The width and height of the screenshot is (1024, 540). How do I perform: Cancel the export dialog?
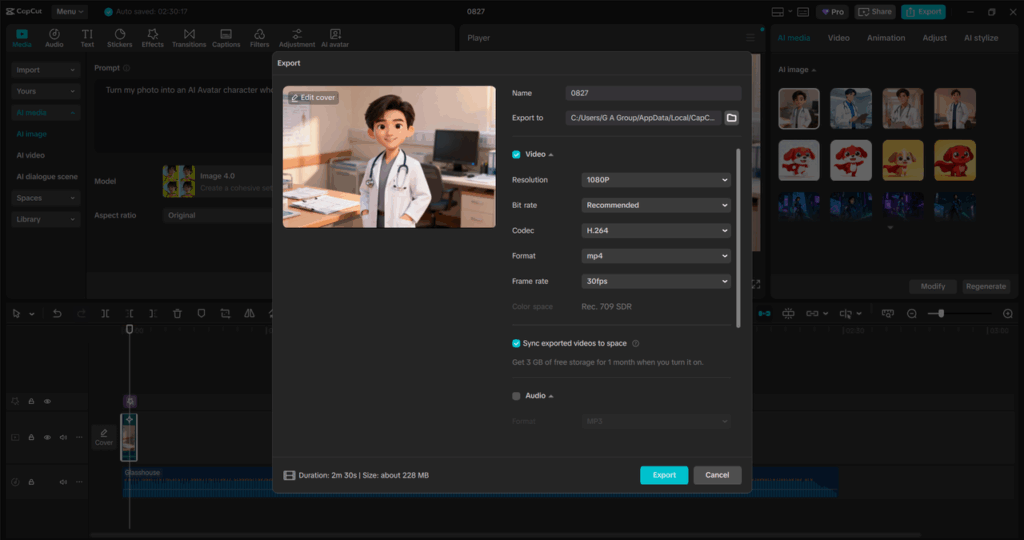(x=717, y=475)
